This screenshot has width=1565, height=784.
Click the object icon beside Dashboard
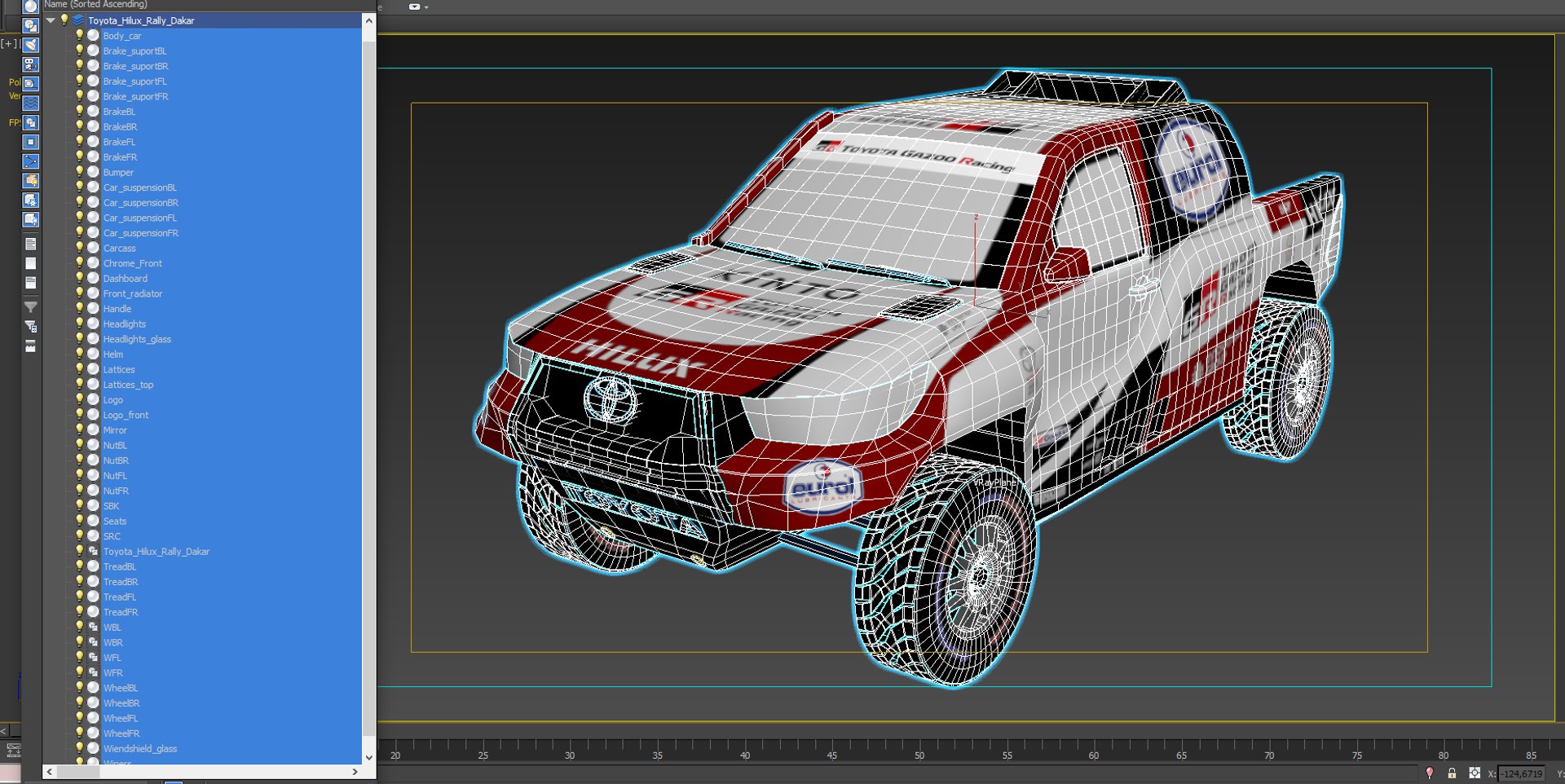coord(94,279)
